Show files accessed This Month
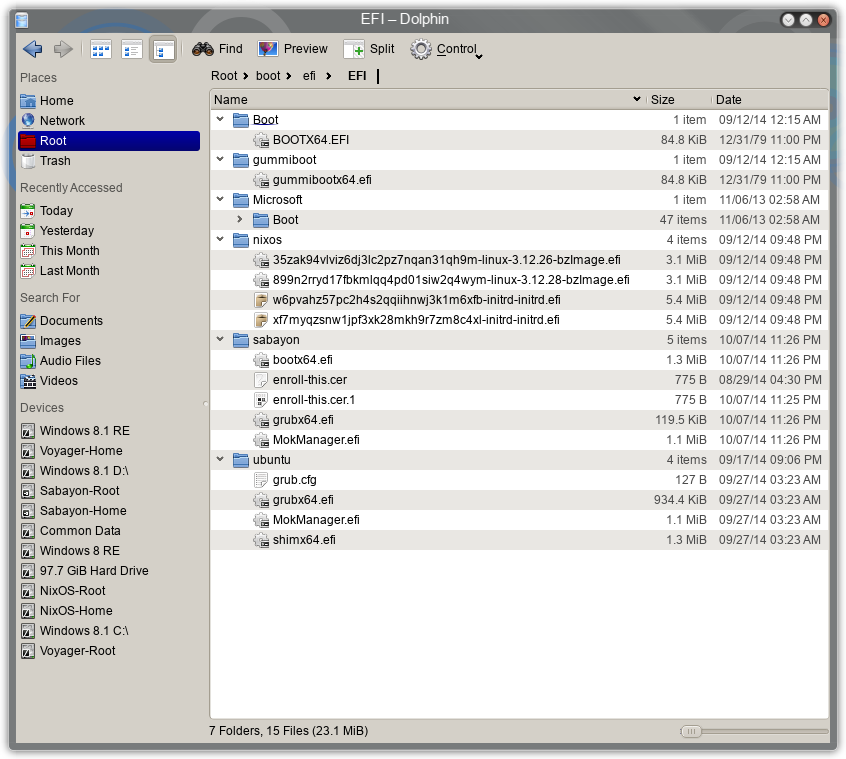 point(109,251)
